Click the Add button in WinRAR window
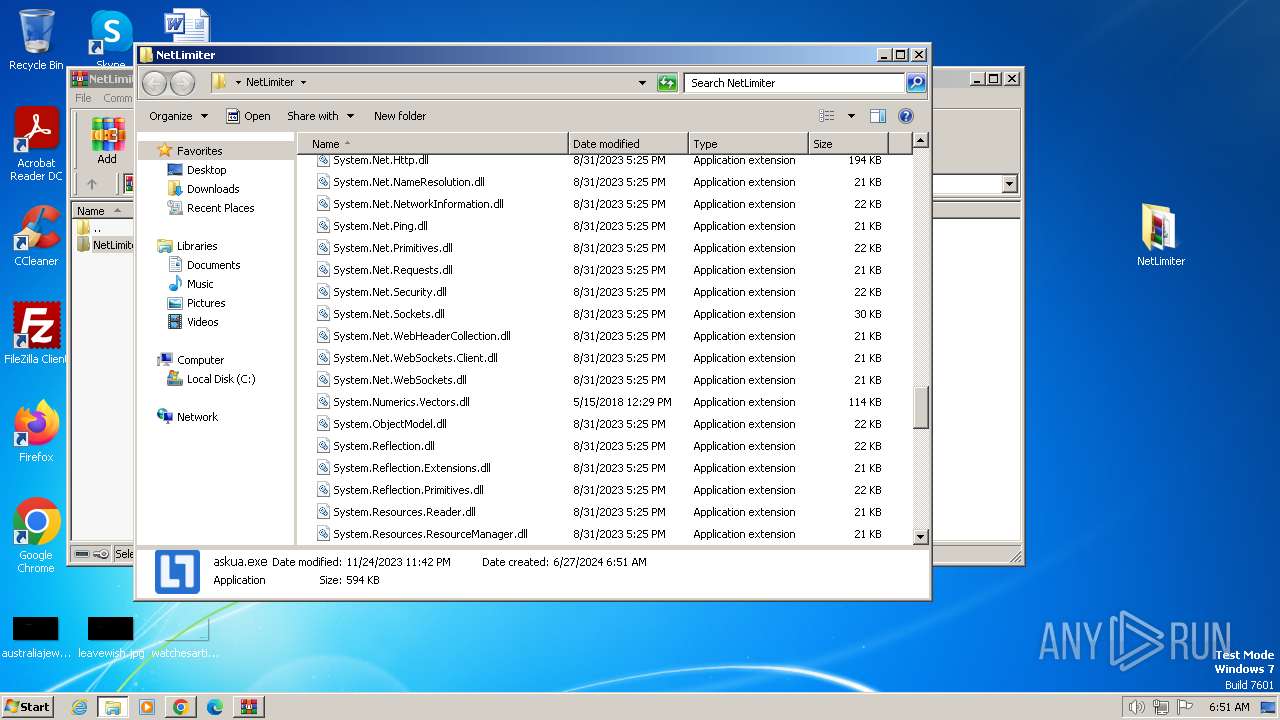The height and width of the screenshot is (720, 1280). coord(107,140)
